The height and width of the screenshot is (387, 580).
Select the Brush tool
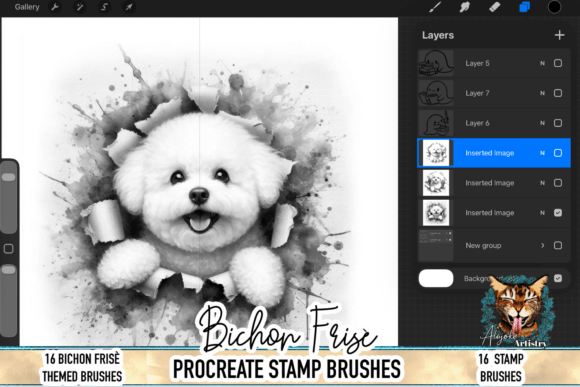pos(435,7)
